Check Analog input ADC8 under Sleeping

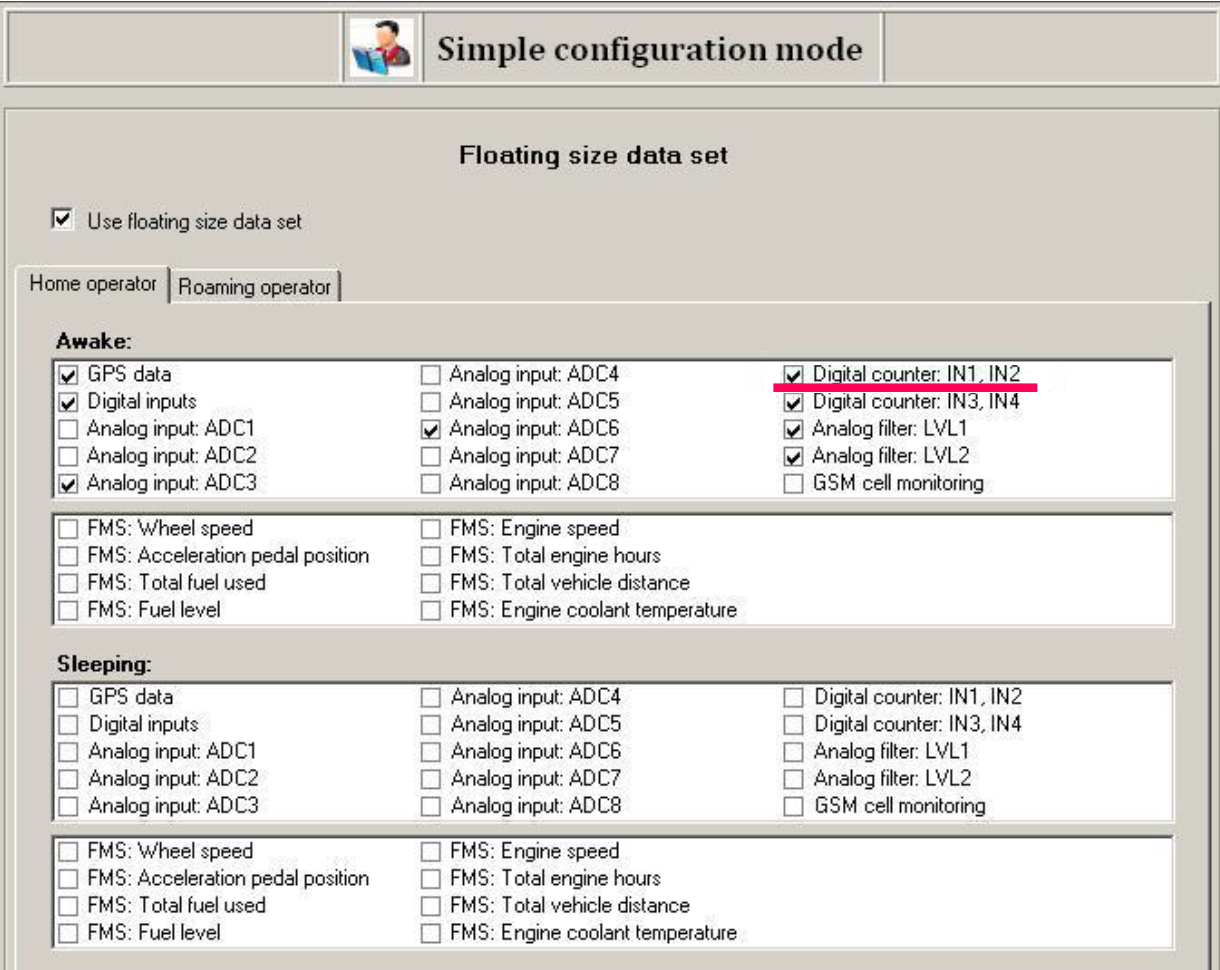(x=431, y=806)
